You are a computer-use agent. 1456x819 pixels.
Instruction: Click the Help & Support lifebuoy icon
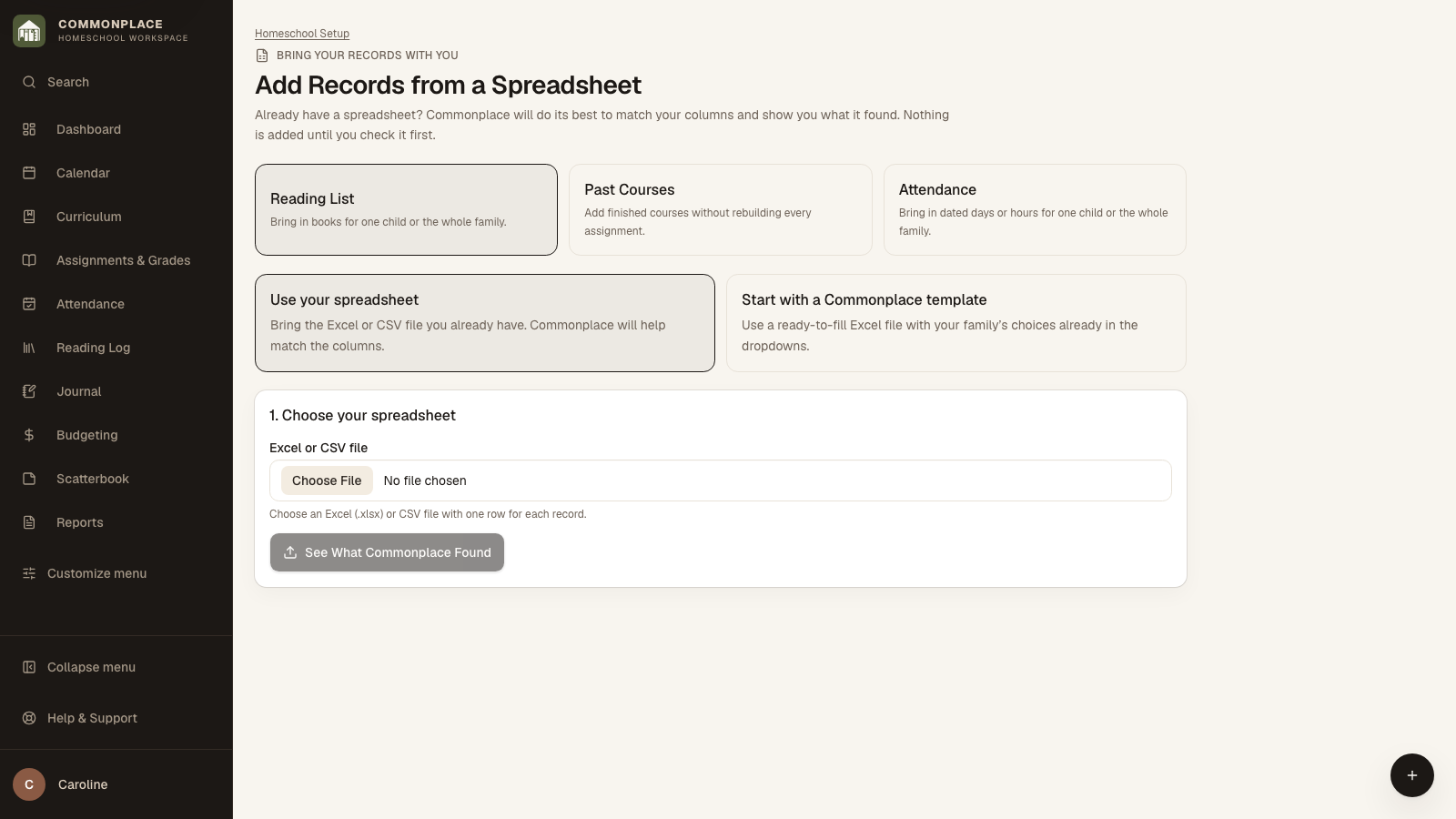pyautogui.click(x=29, y=718)
